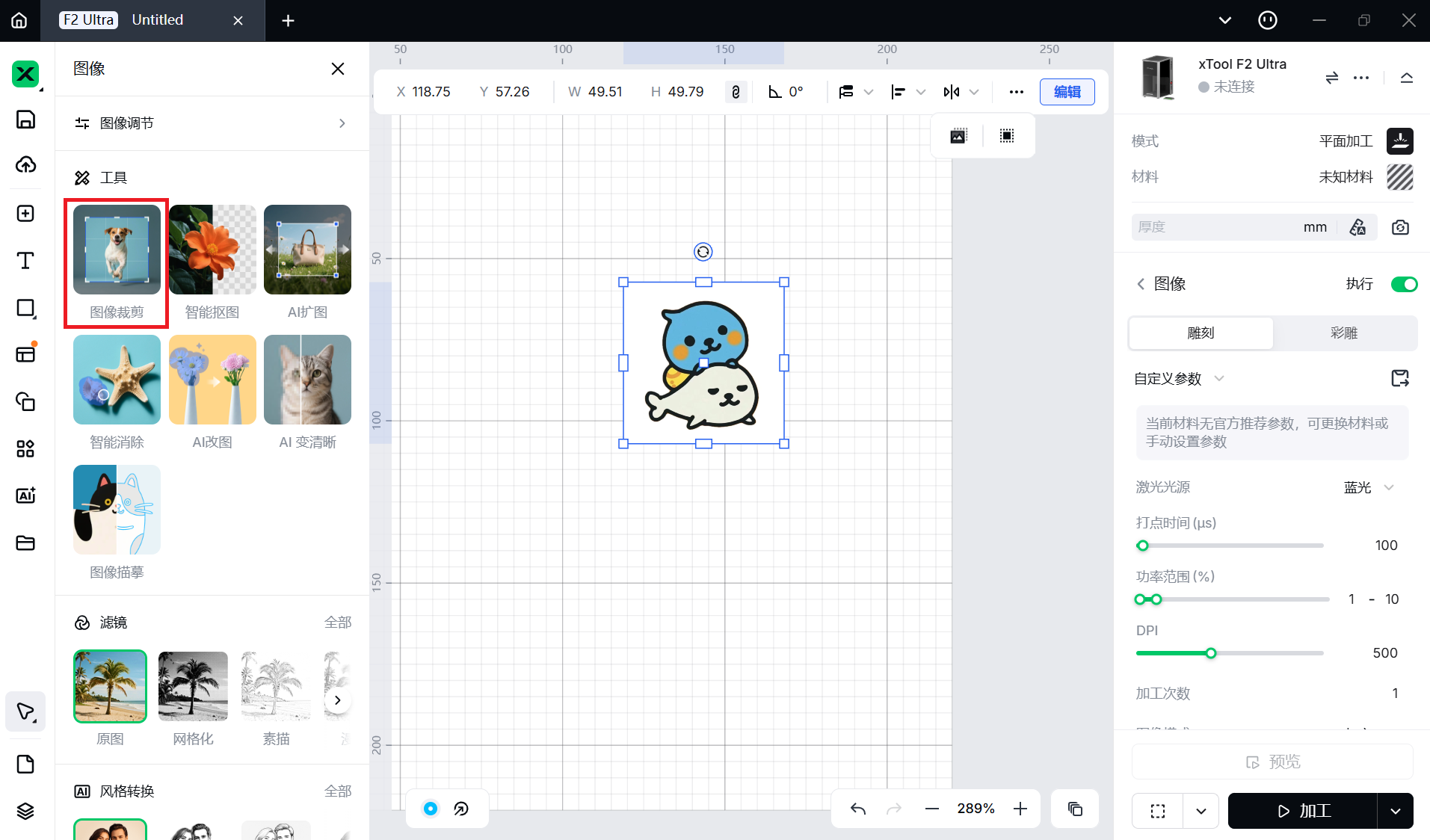Click the DPI slider handle
Viewport: 1430px width, 840px height.
pyautogui.click(x=1210, y=653)
